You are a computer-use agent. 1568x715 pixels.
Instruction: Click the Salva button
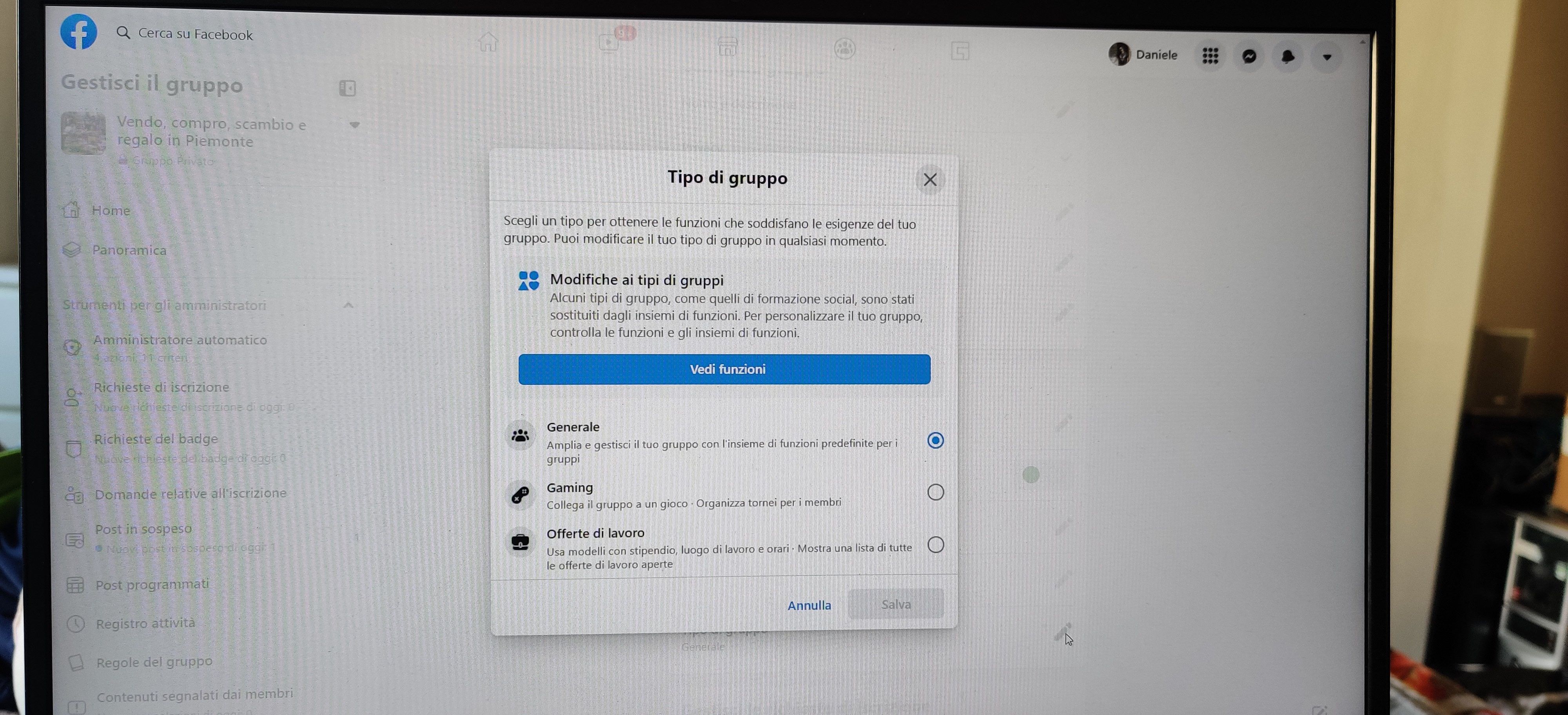click(896, 604)
